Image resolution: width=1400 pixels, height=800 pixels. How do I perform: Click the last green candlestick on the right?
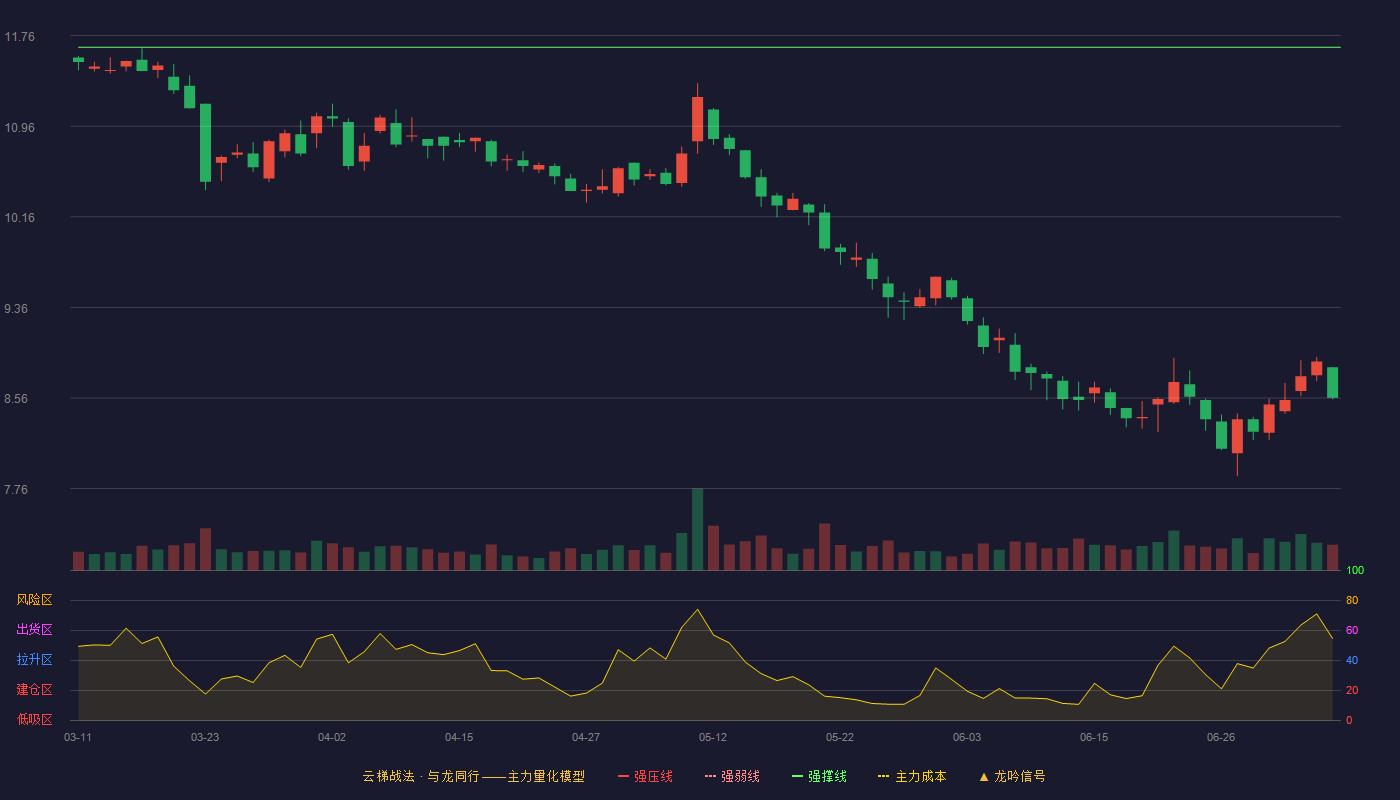1332,383
